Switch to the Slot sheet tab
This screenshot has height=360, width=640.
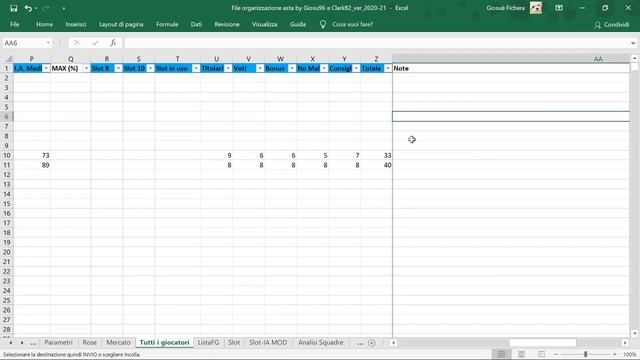pyautogui.click(x=234, y=342)
